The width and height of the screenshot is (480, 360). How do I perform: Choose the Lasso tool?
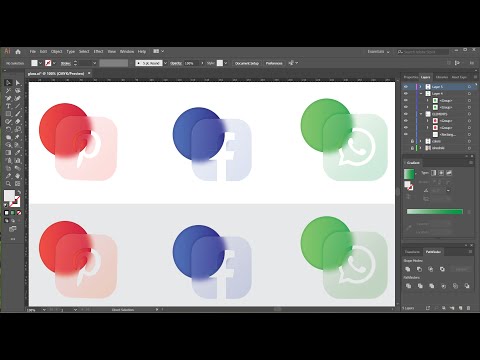tap(18, 90)
